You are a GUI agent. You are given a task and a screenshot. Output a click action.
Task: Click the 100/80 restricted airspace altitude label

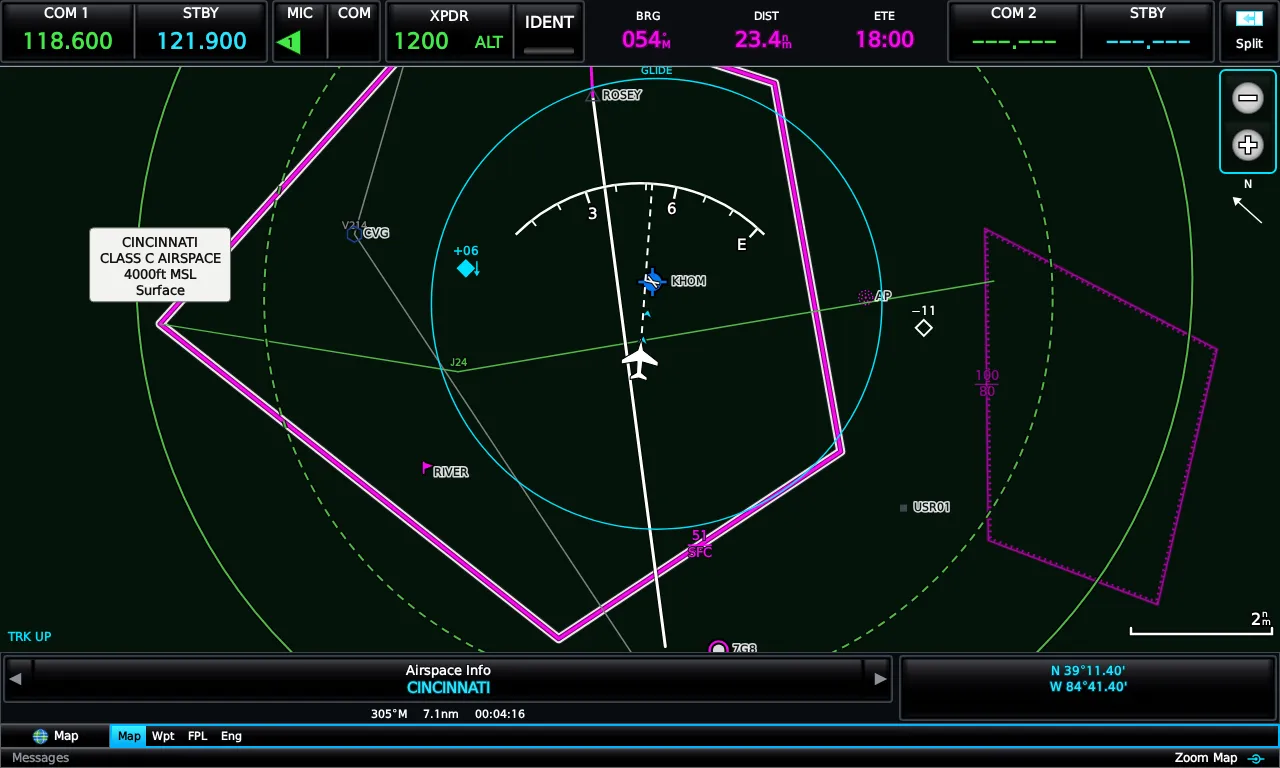987,384
